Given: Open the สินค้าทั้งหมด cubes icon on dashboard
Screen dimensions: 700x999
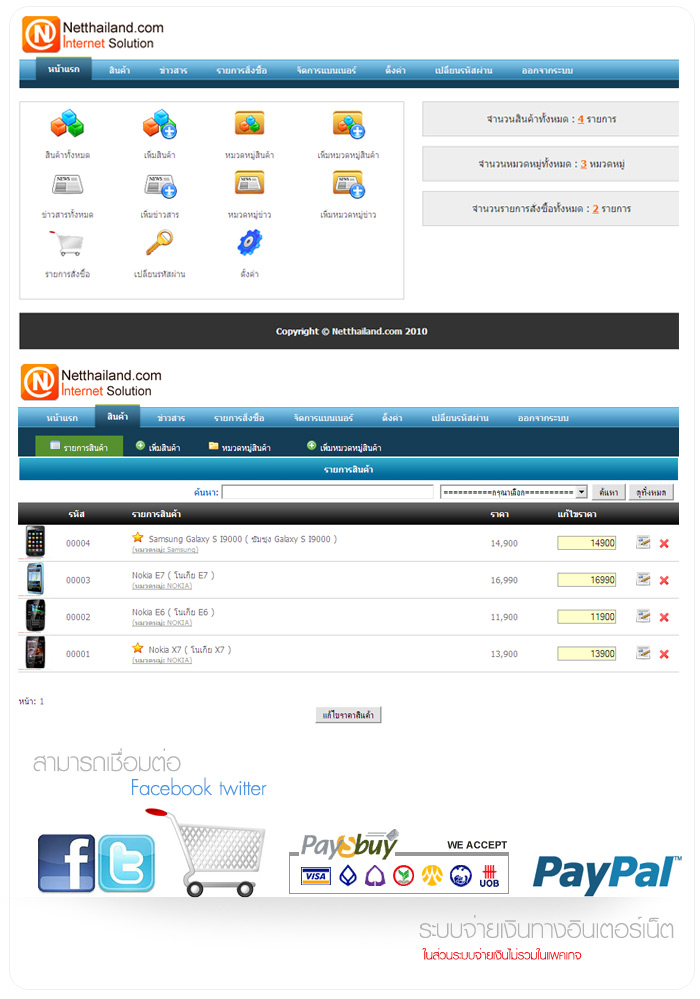Looking at the screenshot, I should click(x=68, y=124).
